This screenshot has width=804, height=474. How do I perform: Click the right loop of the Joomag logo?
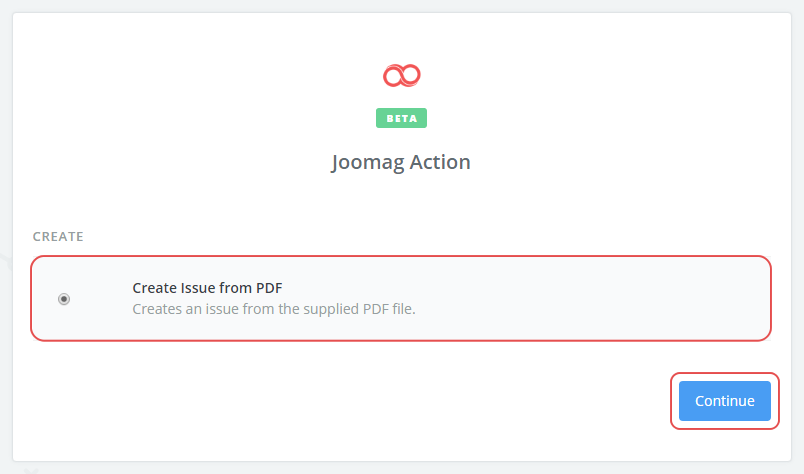point(410,75)
